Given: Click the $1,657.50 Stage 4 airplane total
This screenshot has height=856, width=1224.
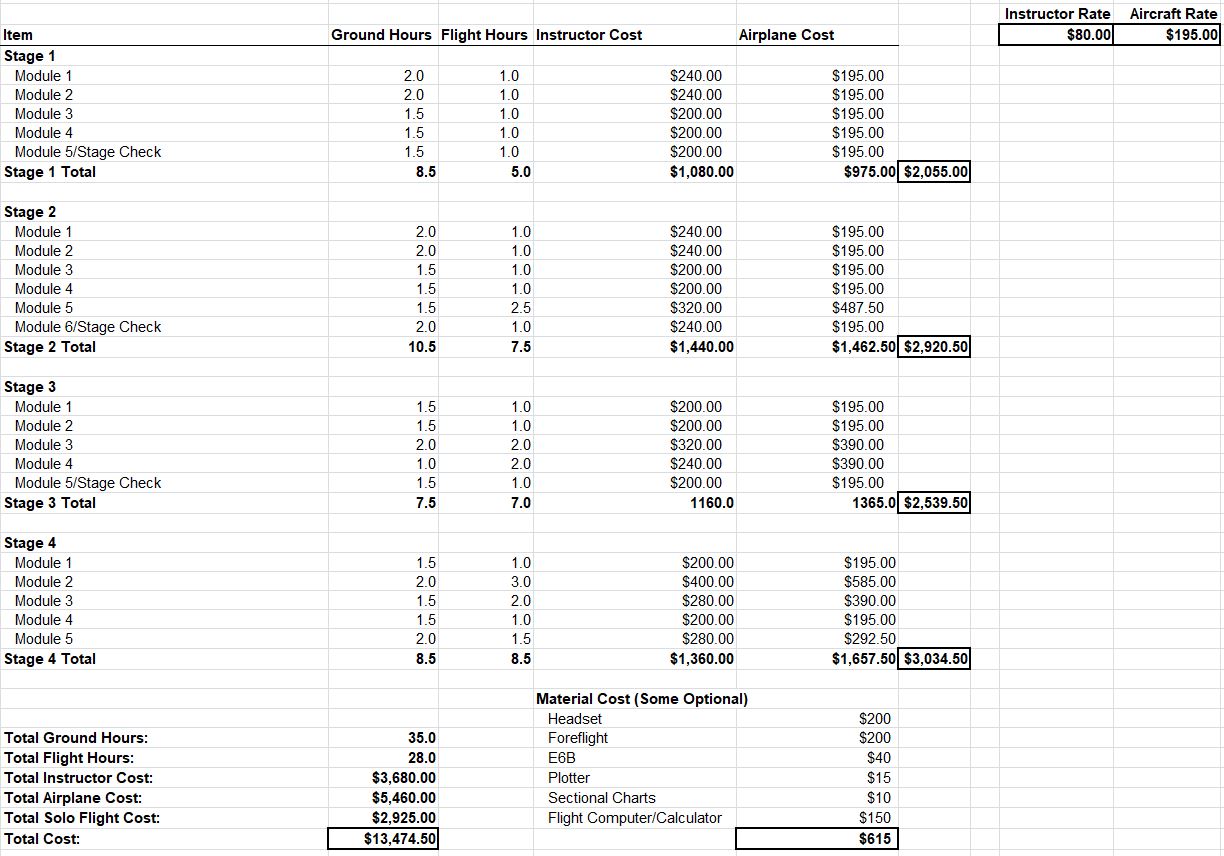Looking at the screenshot, I should click(x=864, y=659).
